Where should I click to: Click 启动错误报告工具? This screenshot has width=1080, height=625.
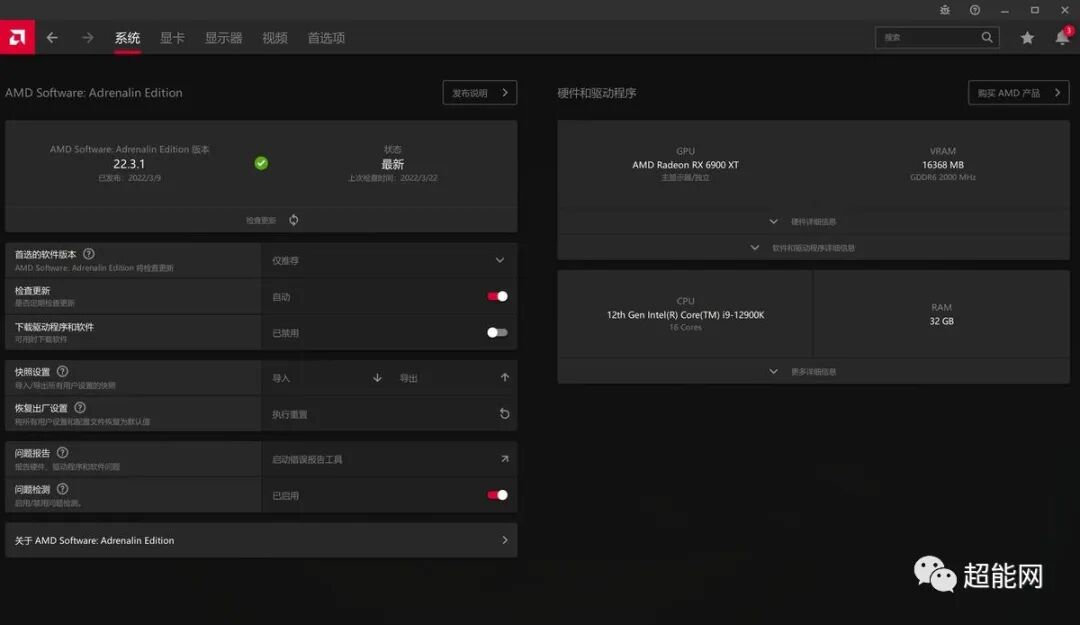pos(307,459)
